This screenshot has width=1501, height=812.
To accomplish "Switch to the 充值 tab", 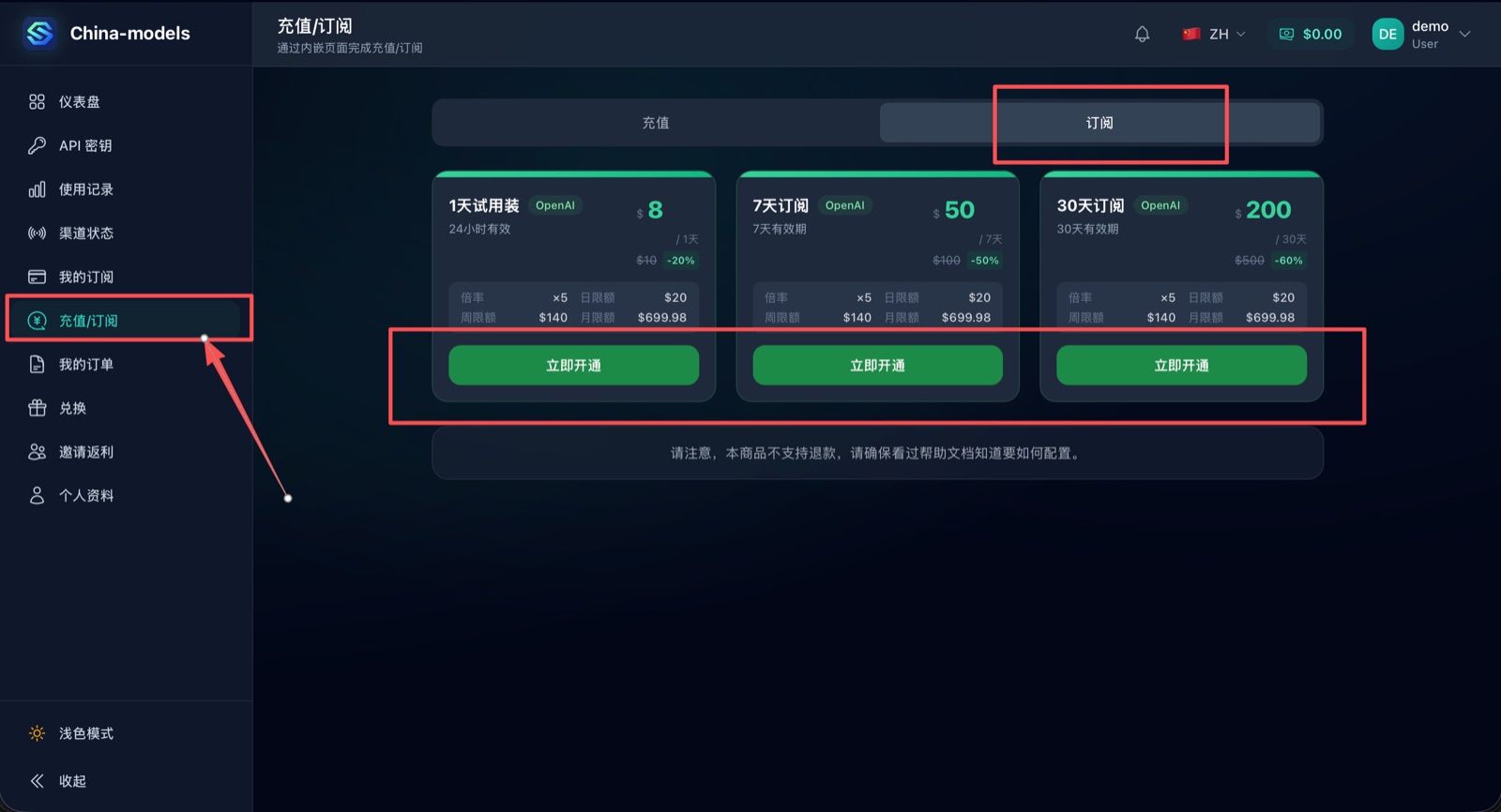I will tap(656, 123).
